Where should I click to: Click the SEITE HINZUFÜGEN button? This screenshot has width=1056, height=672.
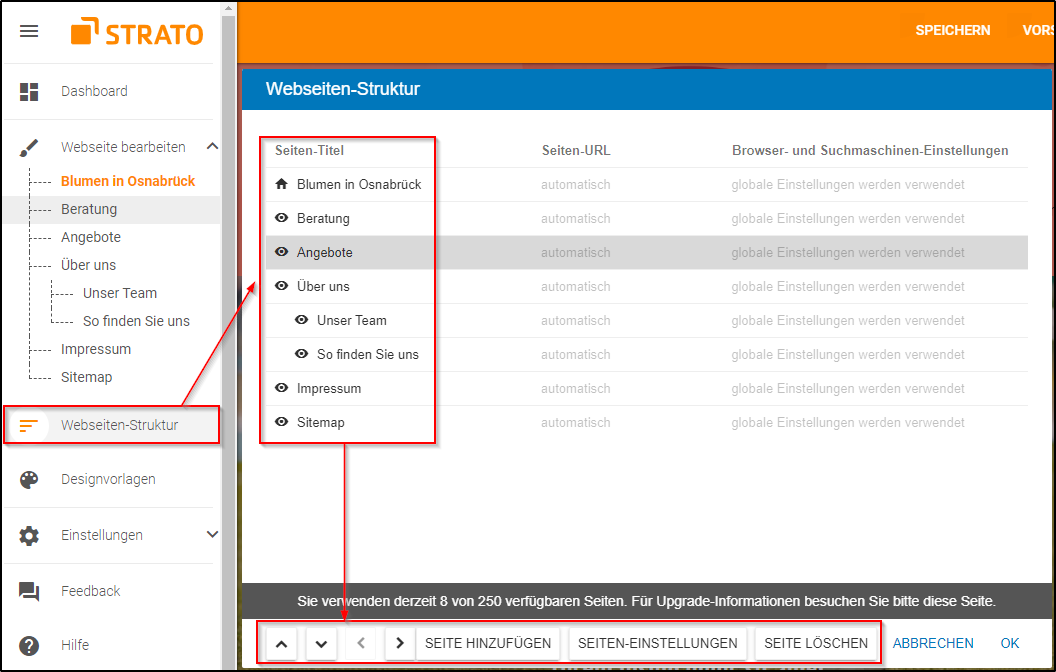[488, 644]
